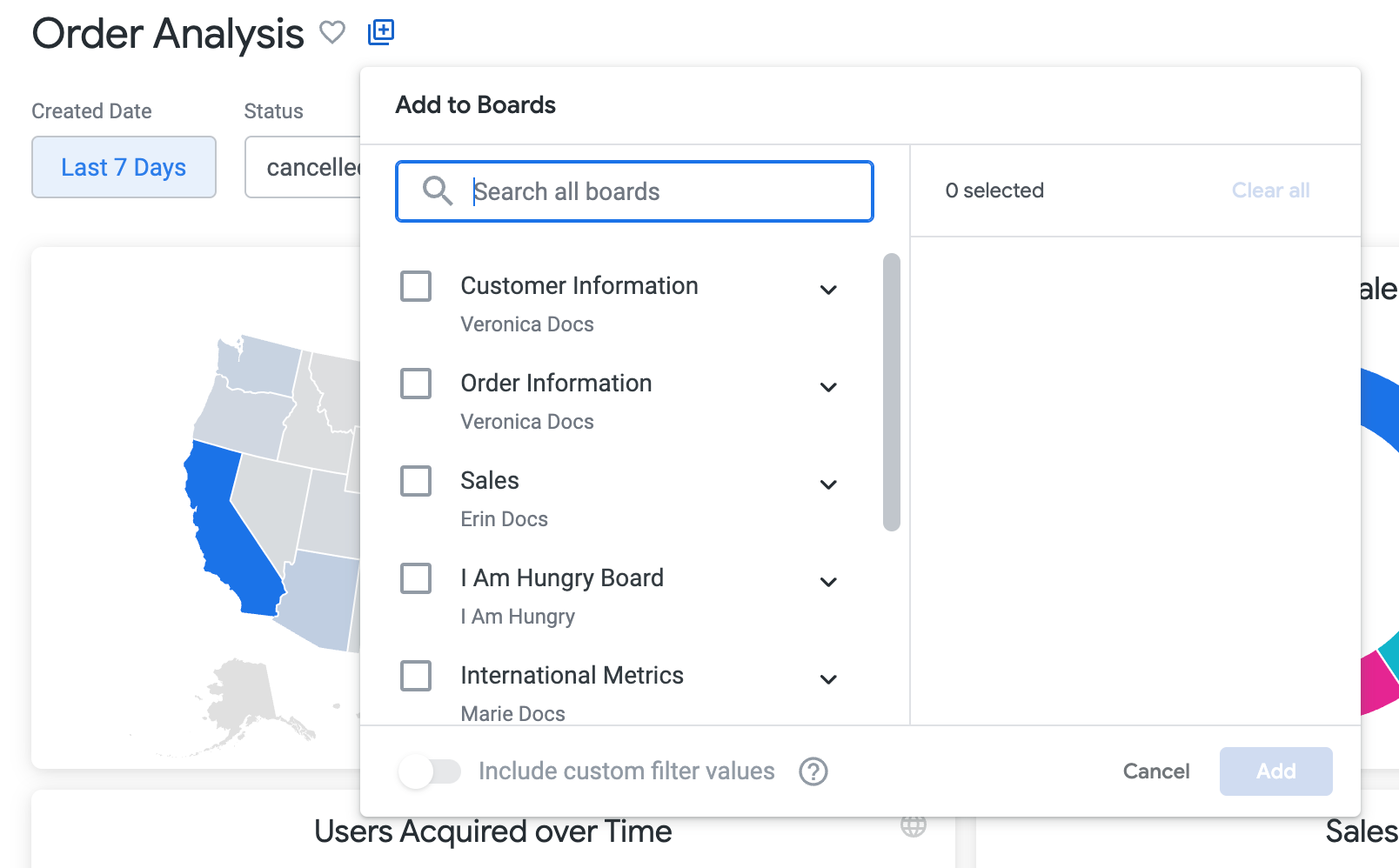Expand the I Am Hungry Board chevron
1399x868 pixels.
pyautogui.click(x=828, y=582)
